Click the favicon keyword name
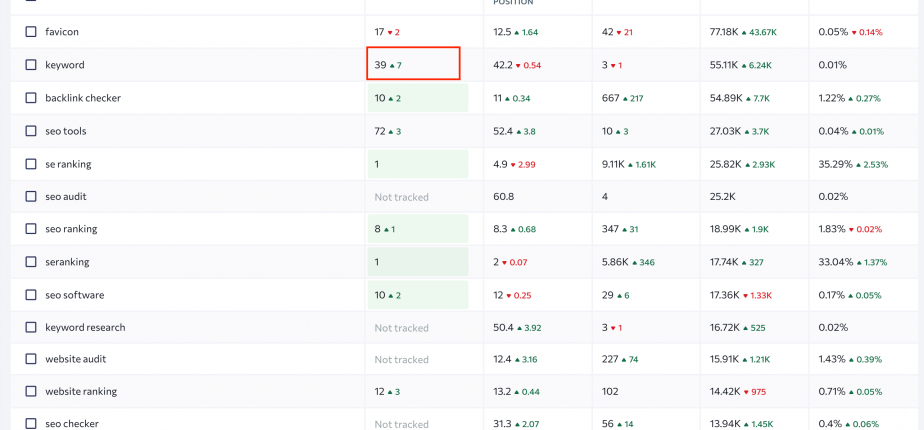924x430 pixels. [62, 32]
